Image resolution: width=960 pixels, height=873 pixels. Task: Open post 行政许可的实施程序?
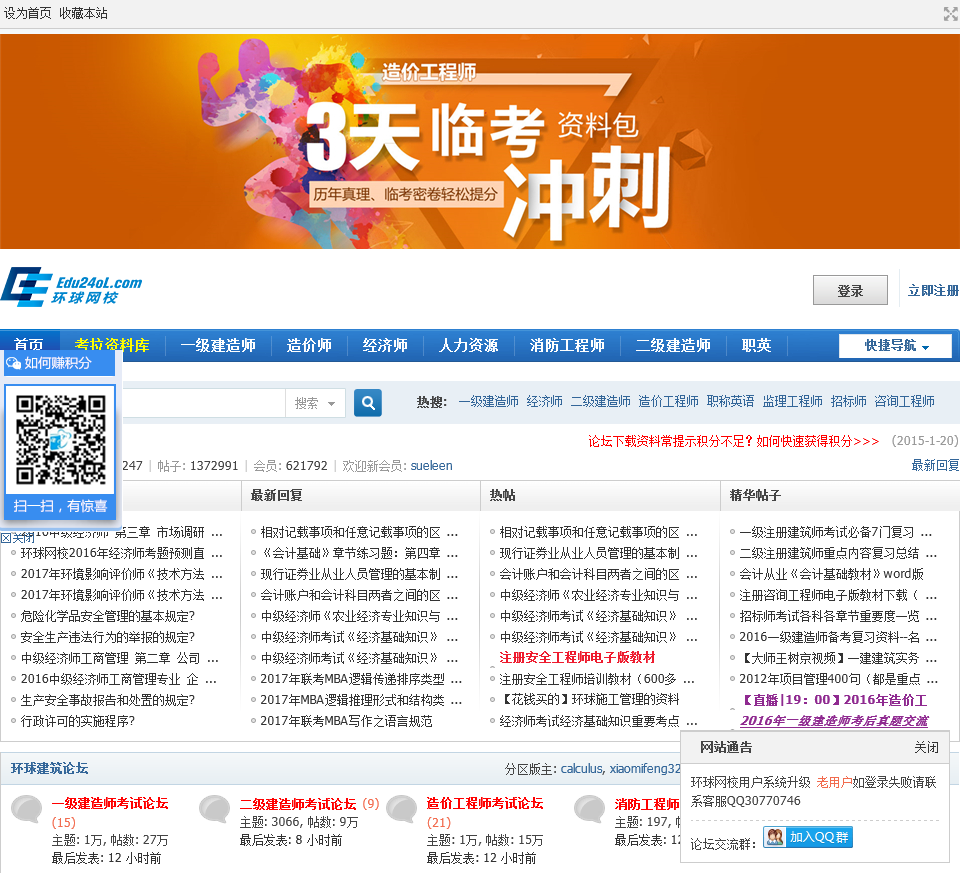coord(78,721)
